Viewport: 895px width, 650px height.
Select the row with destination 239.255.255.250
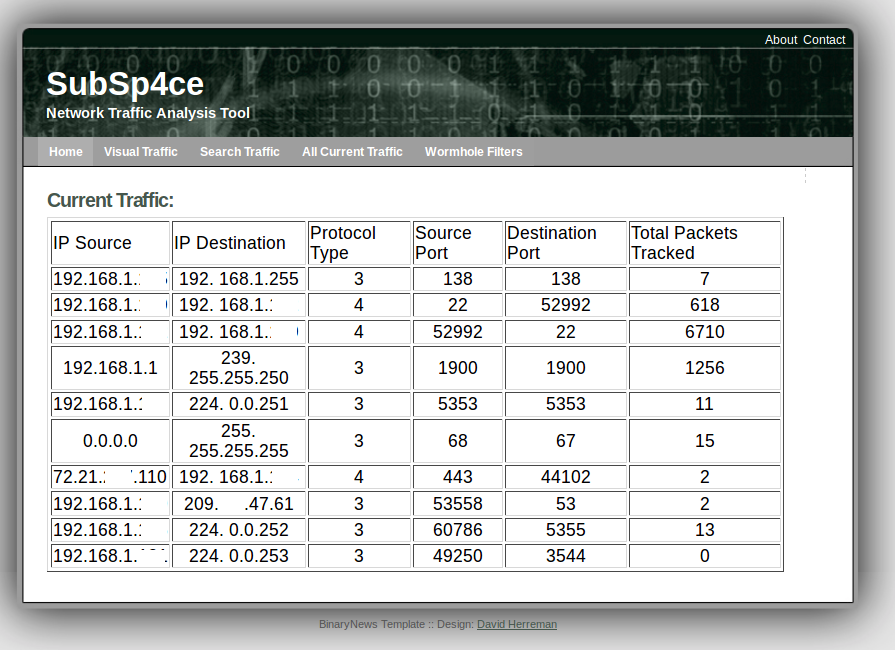pyautogui.click(x=414, y=368)
